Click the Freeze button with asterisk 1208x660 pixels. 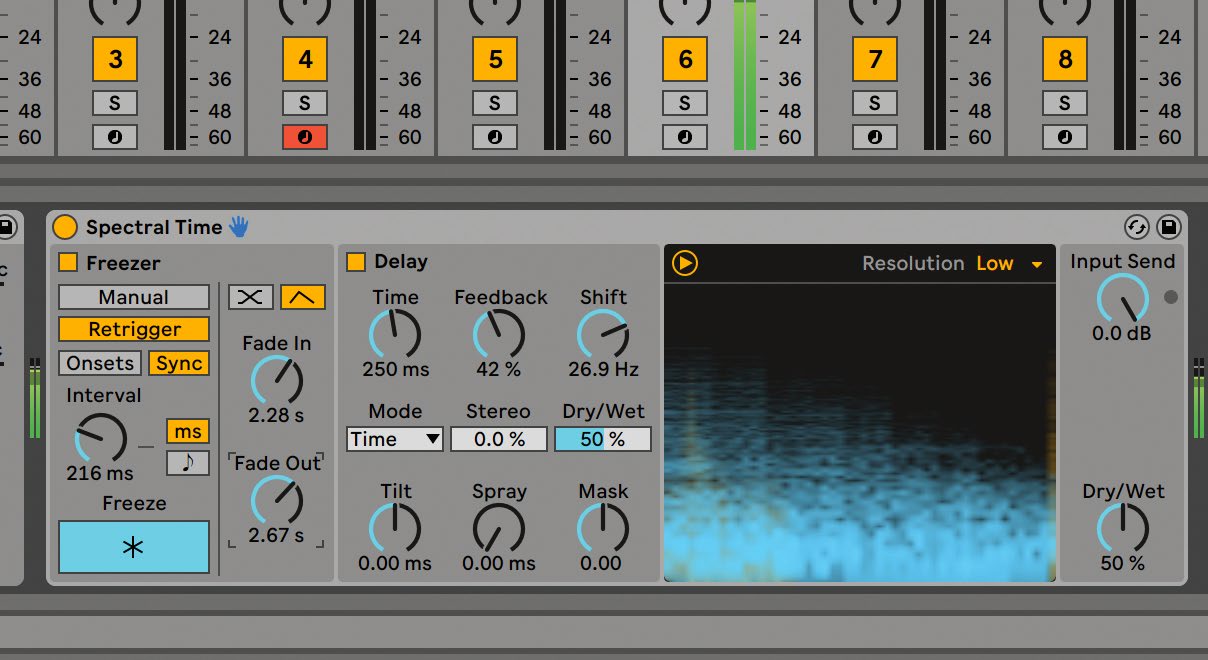(x=134, y=547)
